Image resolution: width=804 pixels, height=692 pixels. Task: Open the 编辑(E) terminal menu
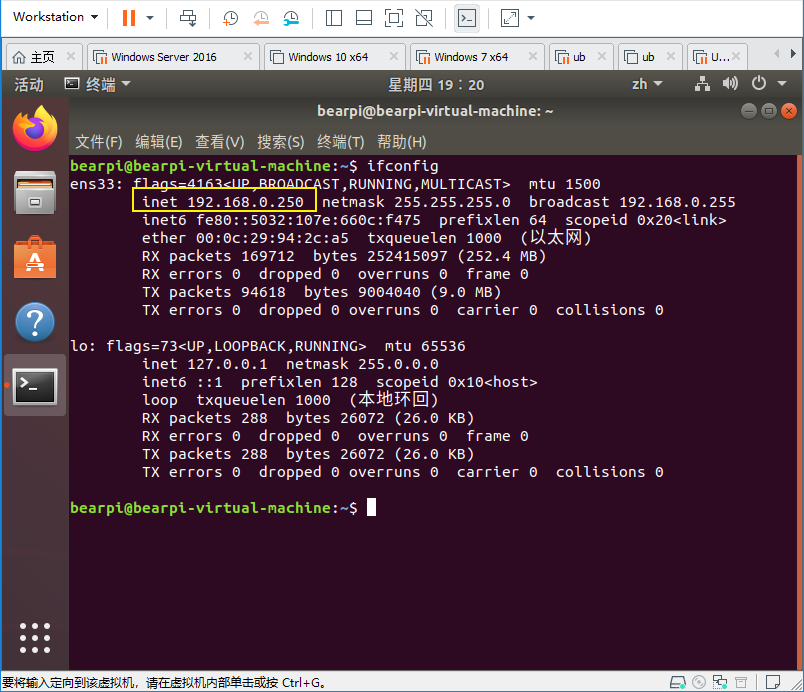pos(158,142)
